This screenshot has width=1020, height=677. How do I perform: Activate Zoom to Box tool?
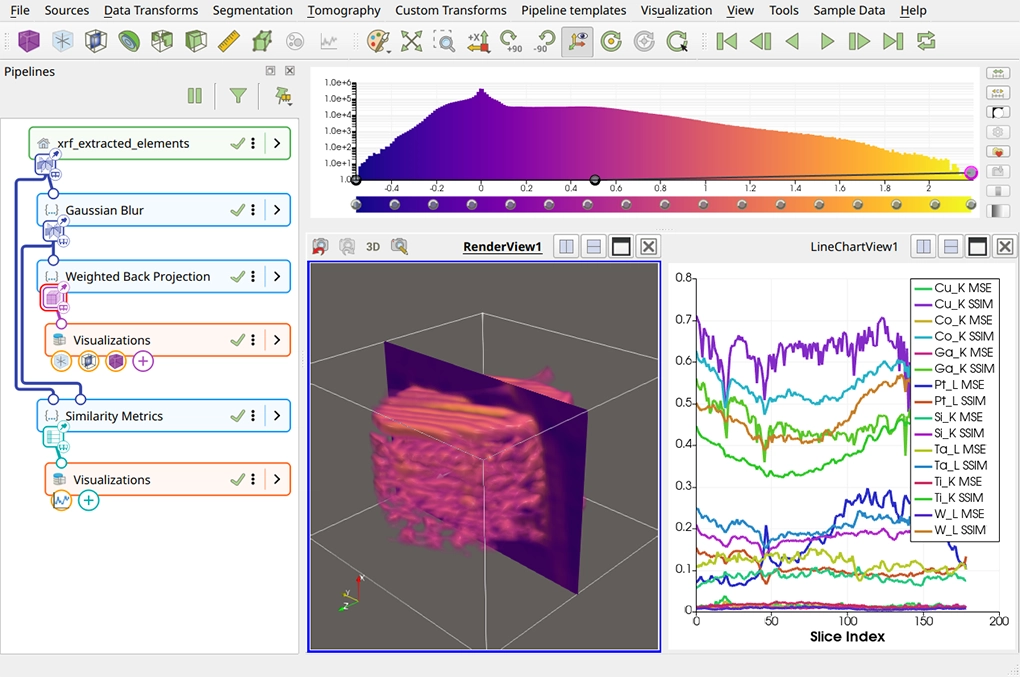coord(444,41)
